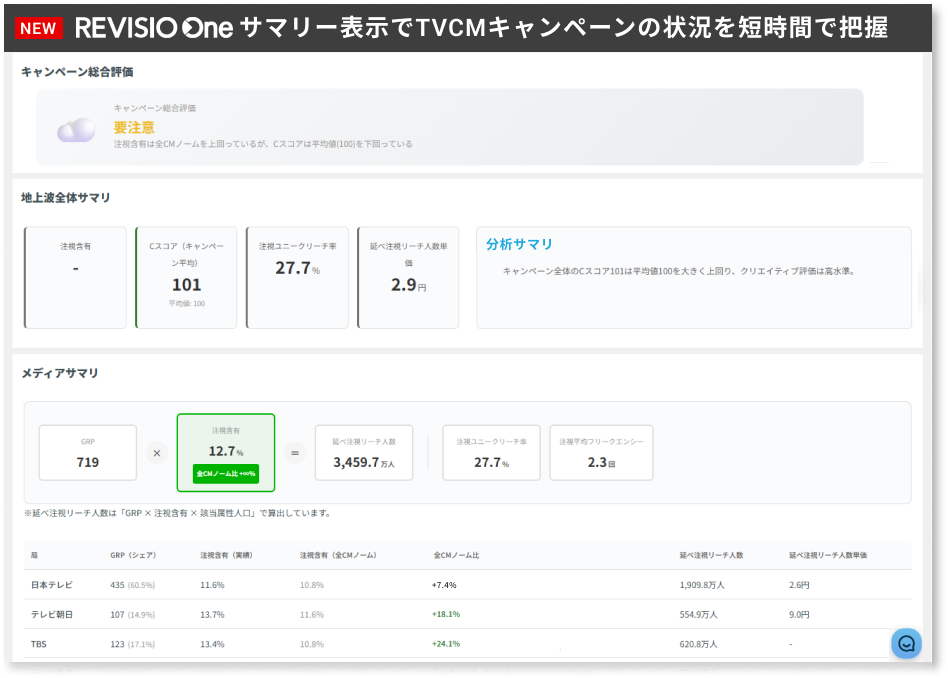Click the 全CMノーム比 column header

click(456, 555)
